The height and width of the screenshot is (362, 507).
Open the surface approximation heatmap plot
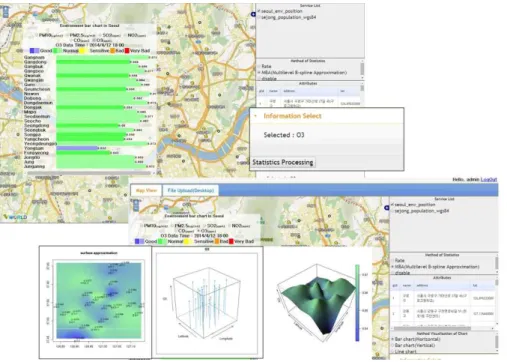coord(95,302)
